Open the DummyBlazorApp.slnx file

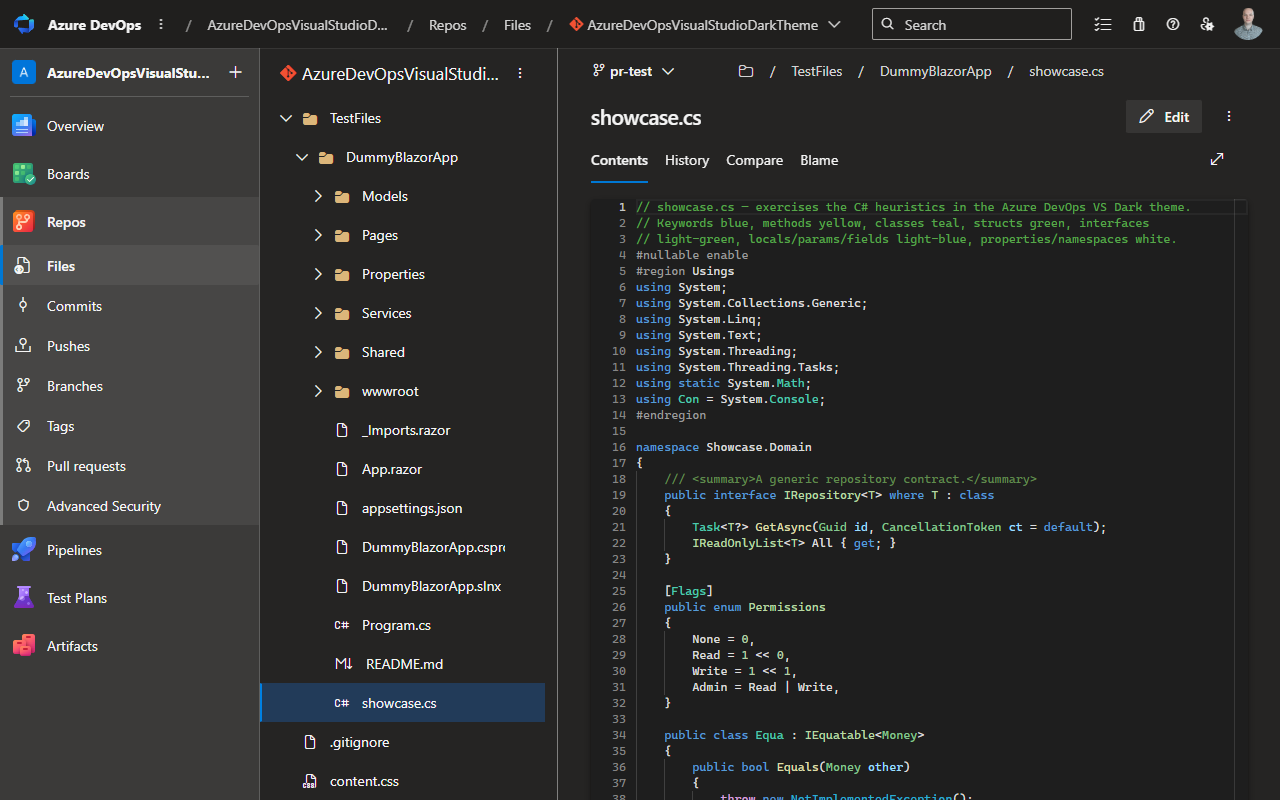point(432,586)
